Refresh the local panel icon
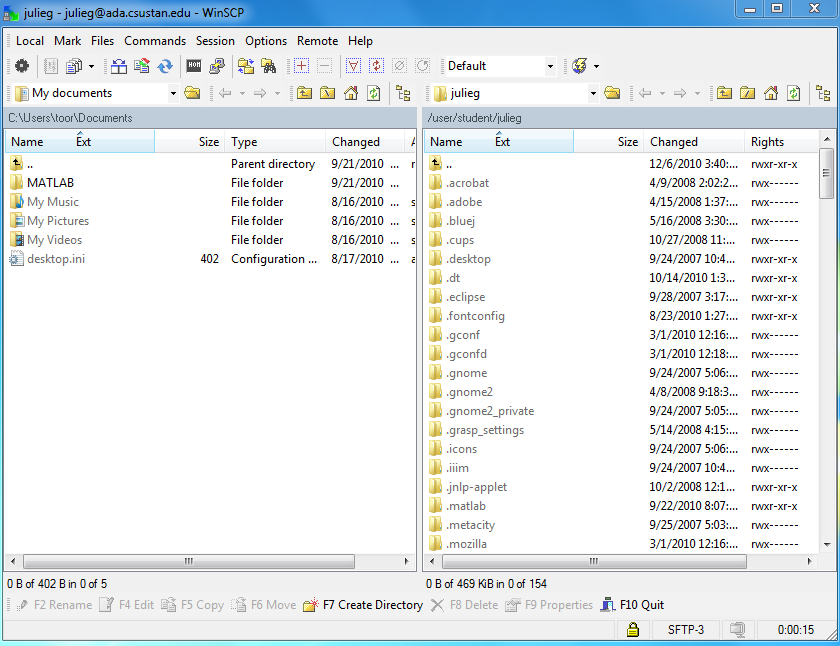 click(374, 93)
